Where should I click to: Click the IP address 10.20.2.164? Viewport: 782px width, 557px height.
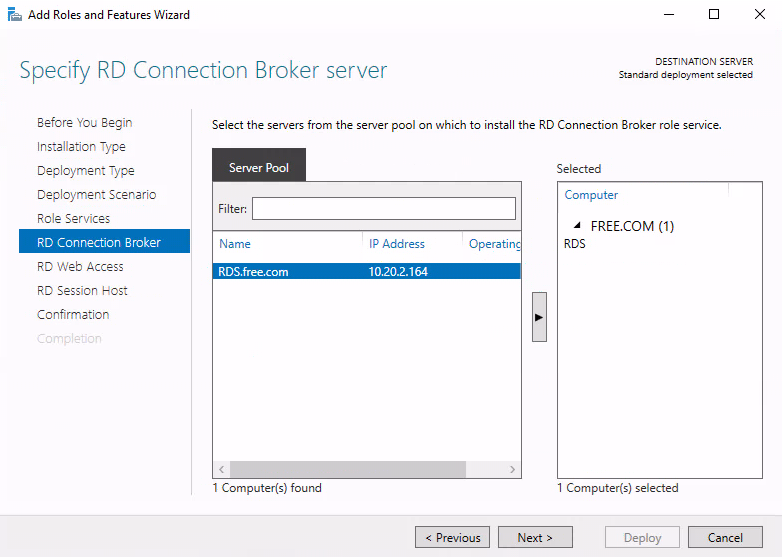[x=398, y=271]
